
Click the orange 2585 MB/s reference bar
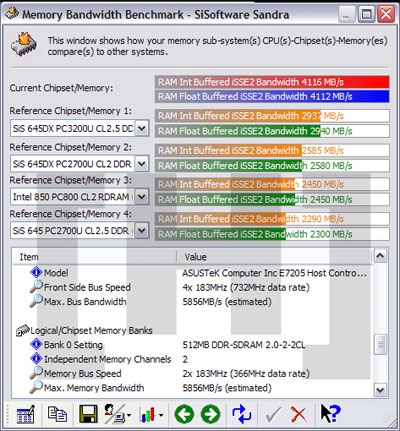[x=272, y=150]
